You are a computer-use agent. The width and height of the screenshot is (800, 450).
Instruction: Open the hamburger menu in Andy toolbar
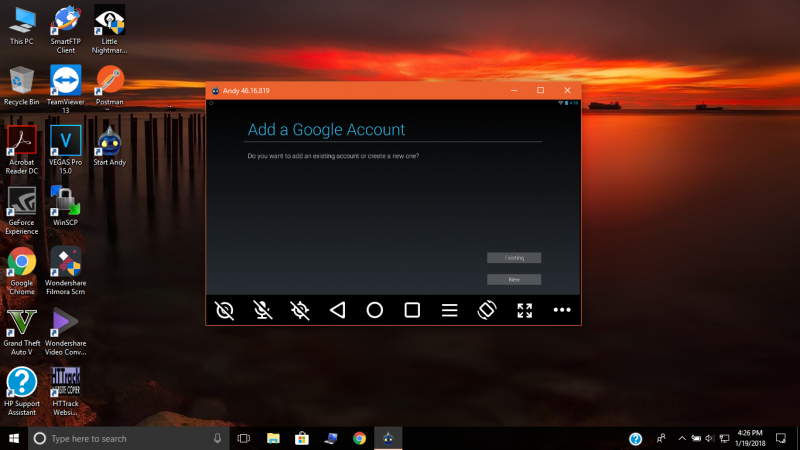(449, 310)
